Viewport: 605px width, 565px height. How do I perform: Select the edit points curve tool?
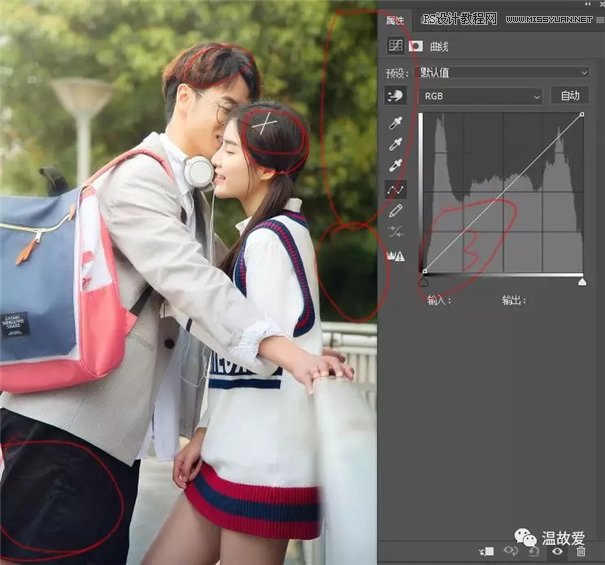(395, 189)
